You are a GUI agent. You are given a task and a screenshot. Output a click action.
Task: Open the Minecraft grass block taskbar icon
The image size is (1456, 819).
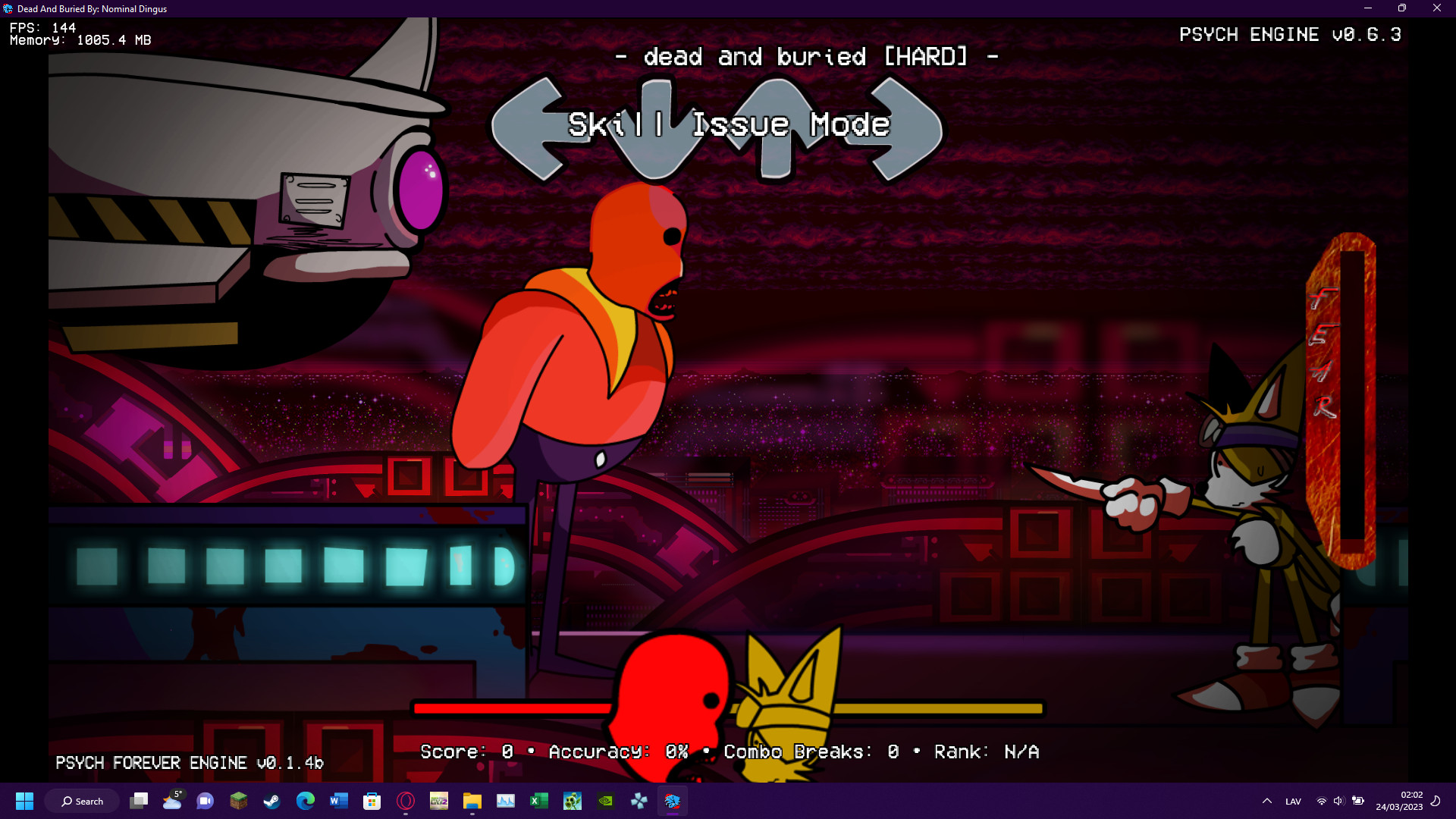[x=238, y=801]
